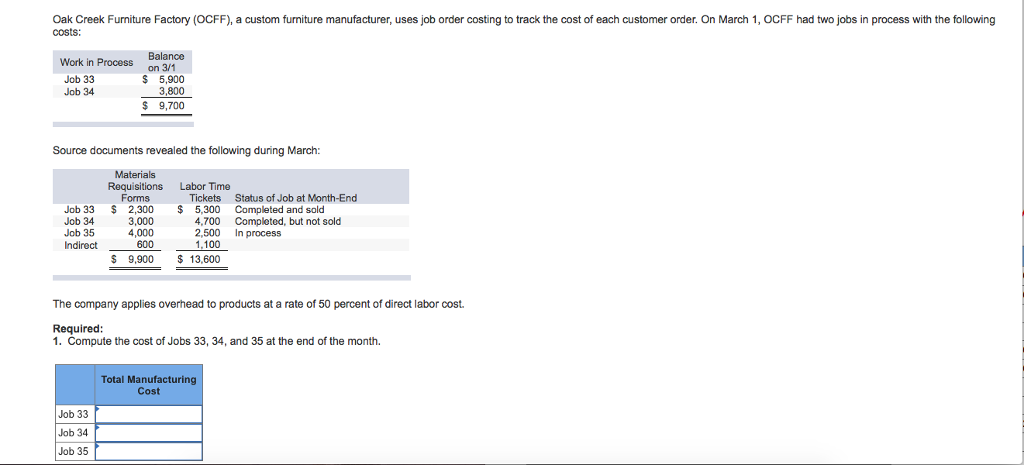Select the Indirect row label
Screen dimensions: 1024x465
pos(81,245)
